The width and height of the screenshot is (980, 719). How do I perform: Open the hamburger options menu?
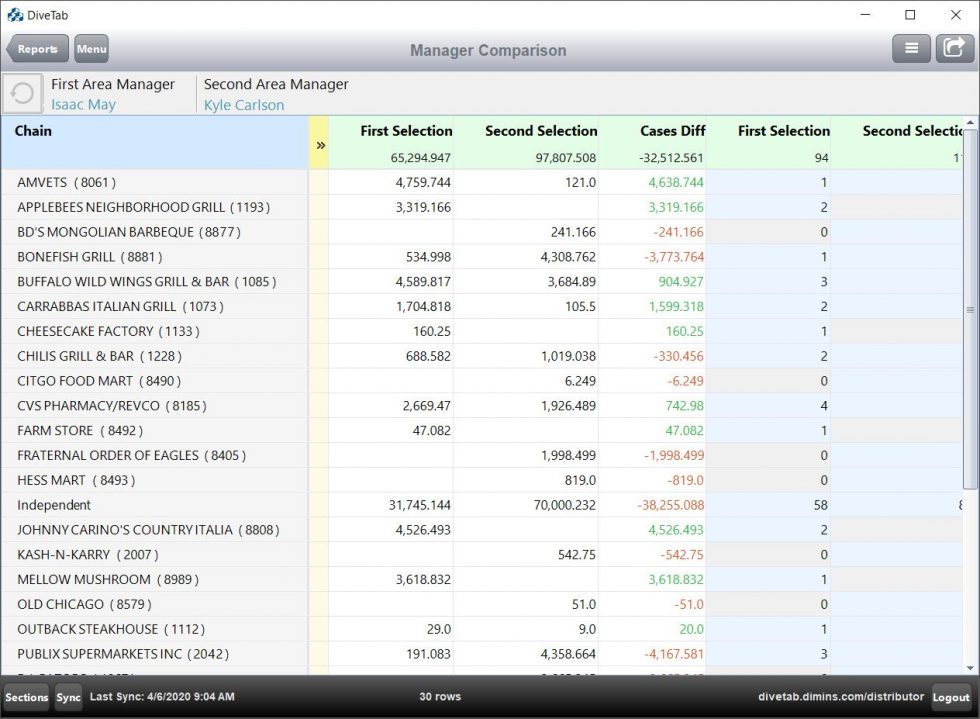(x=911, y=47)
